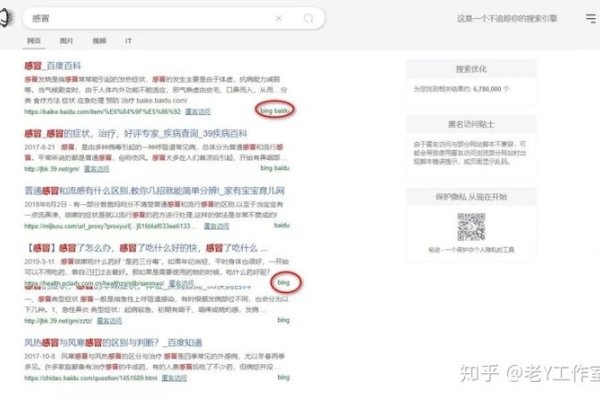The width and height of the screenshot is (600, 400).
Task: Open 【感冒】感冒了怎么办 result title
Action: (x=146, y=248)
